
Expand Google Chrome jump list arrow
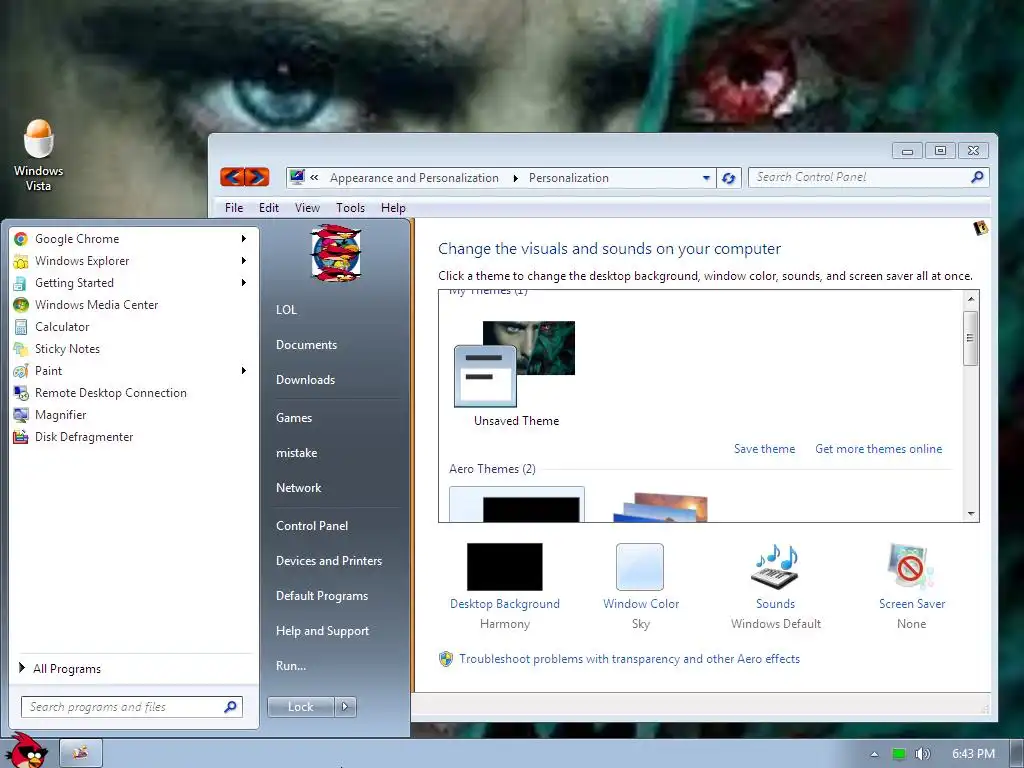(x=244, y=239)
